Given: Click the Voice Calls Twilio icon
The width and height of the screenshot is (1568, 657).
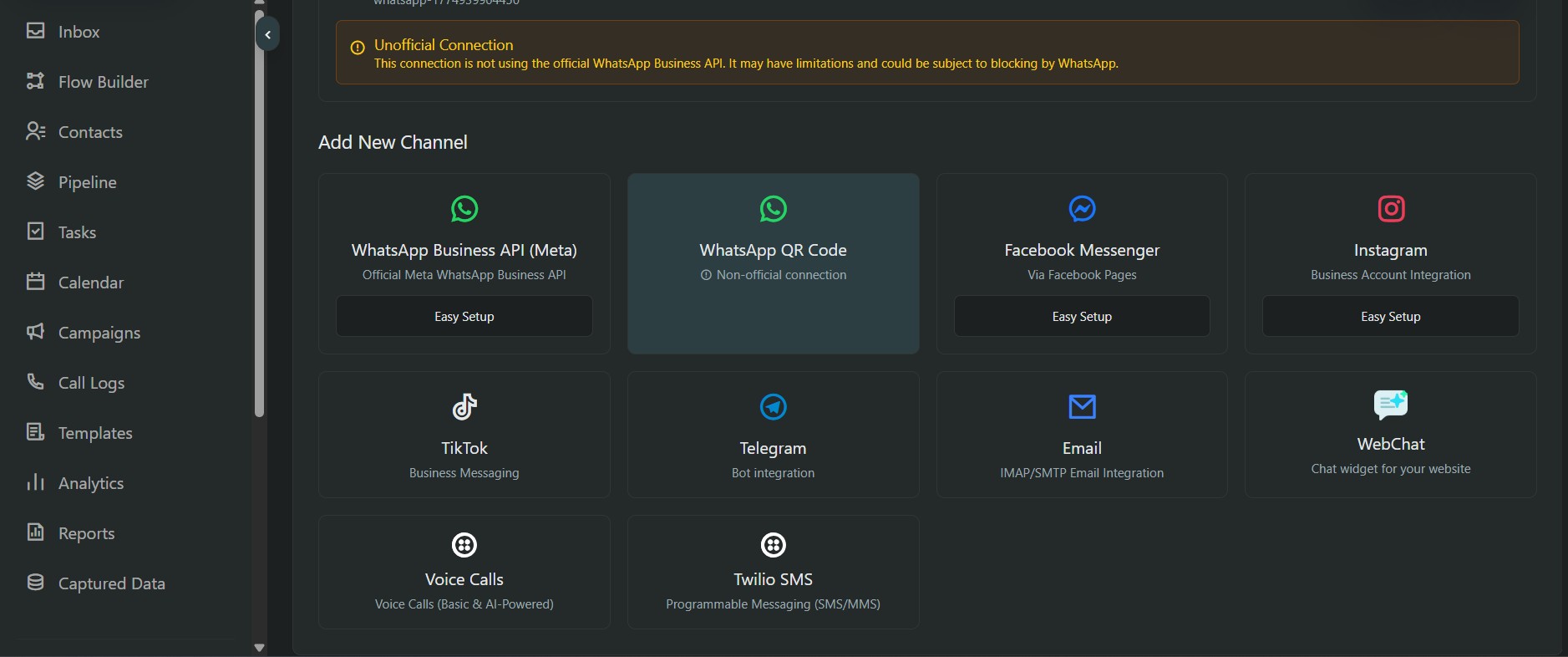Looking at the screenshot, I should click(x=464, y=545).
